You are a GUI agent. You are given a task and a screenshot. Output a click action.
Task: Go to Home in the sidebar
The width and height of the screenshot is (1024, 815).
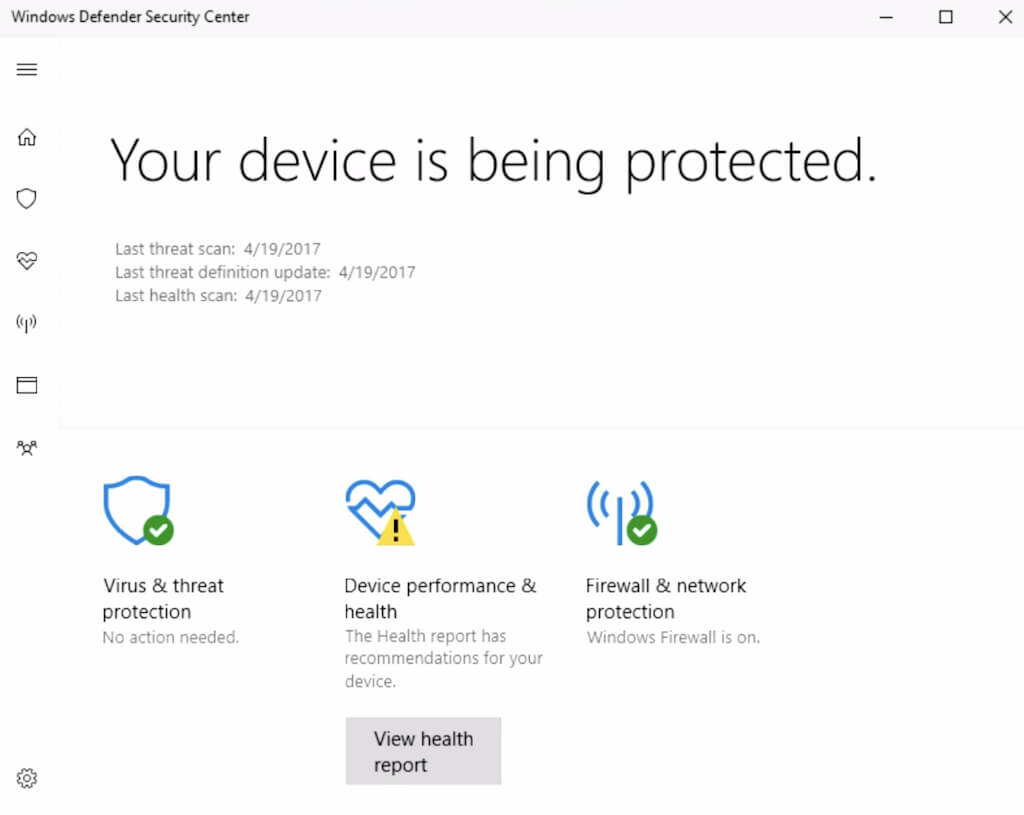(x=27, y=137)
